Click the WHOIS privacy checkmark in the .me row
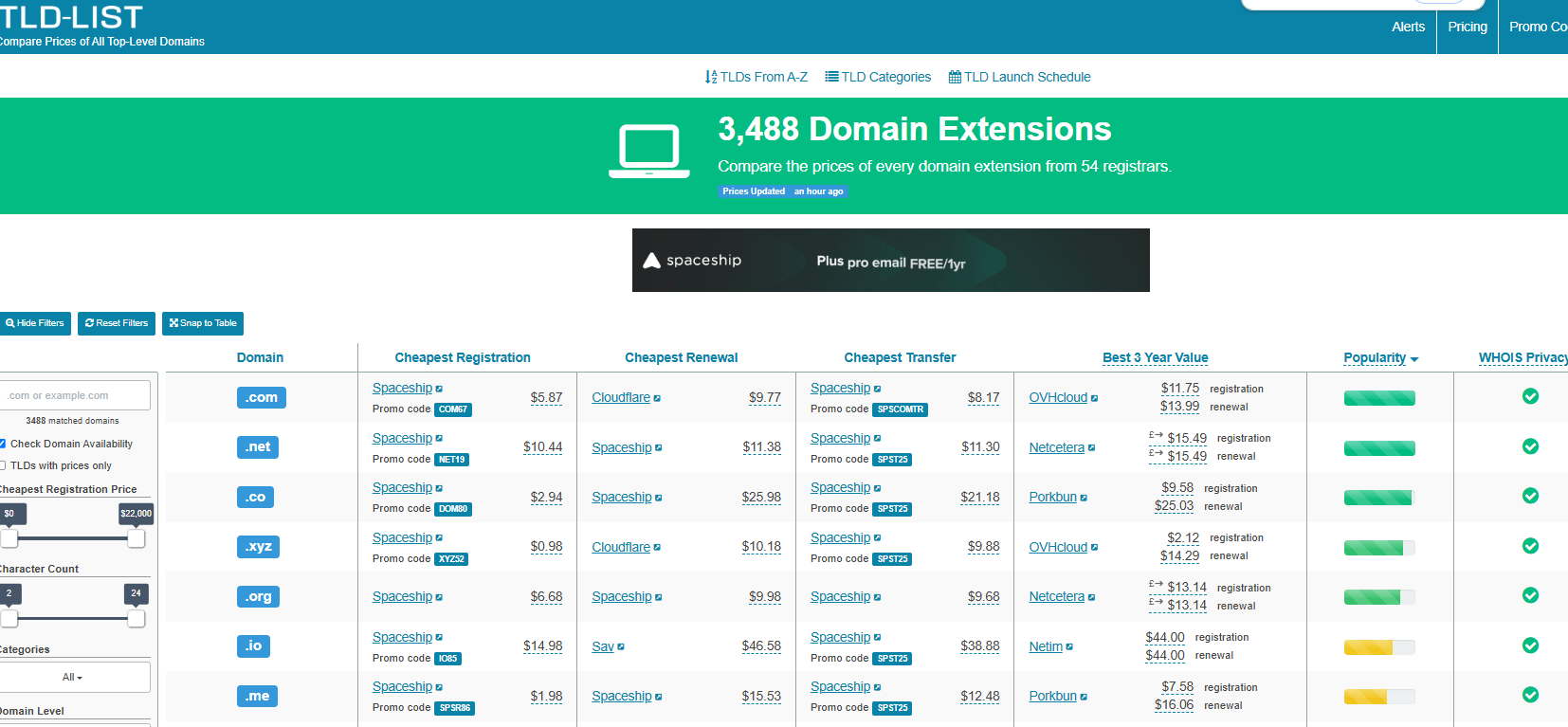Viewport: 1568px width, 727px height. (1530, 695)
